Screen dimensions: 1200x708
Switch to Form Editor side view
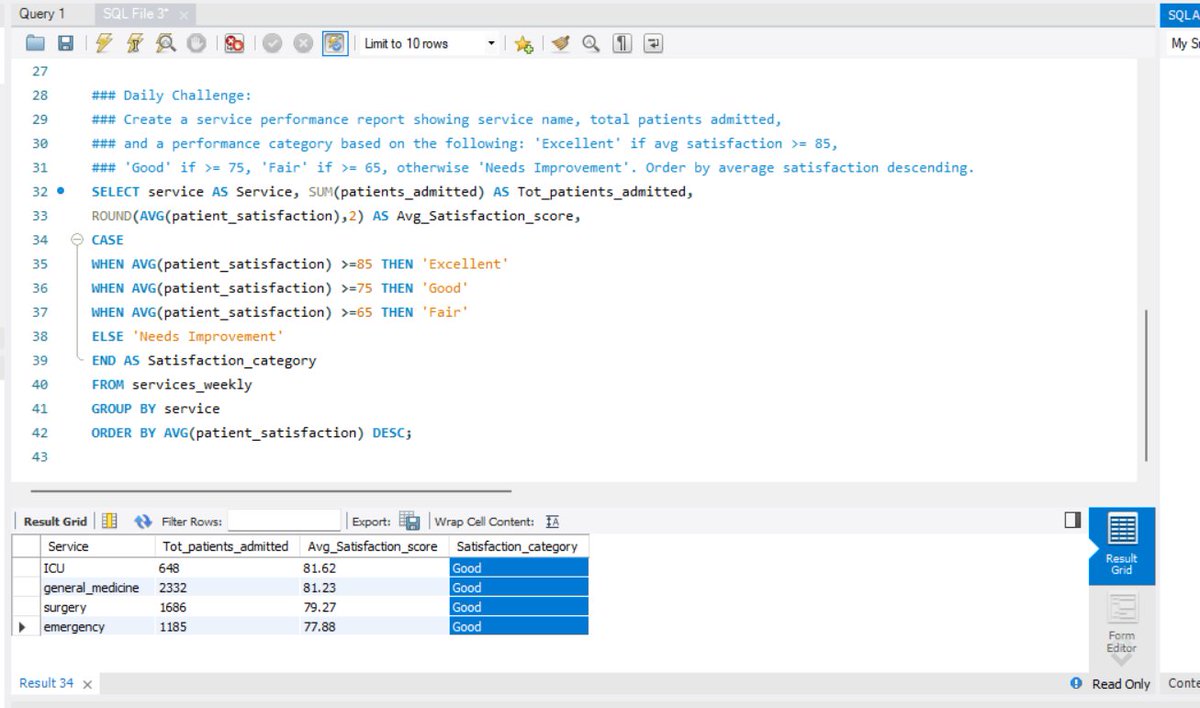1122,622
